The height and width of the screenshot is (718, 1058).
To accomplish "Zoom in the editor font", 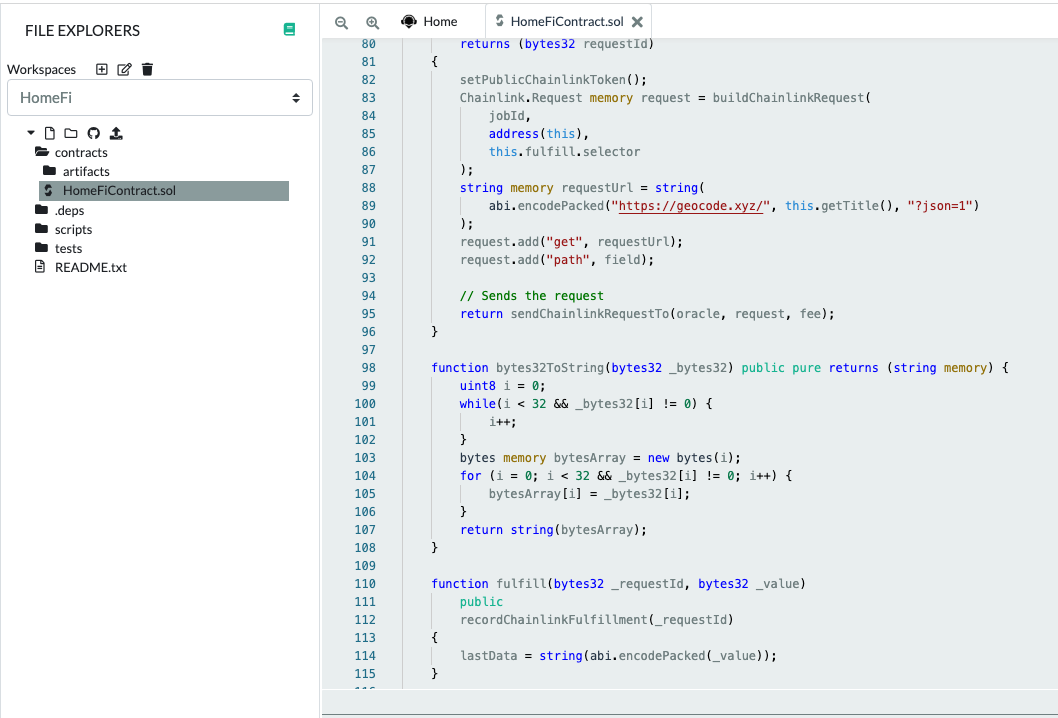I will coord(372,22).
